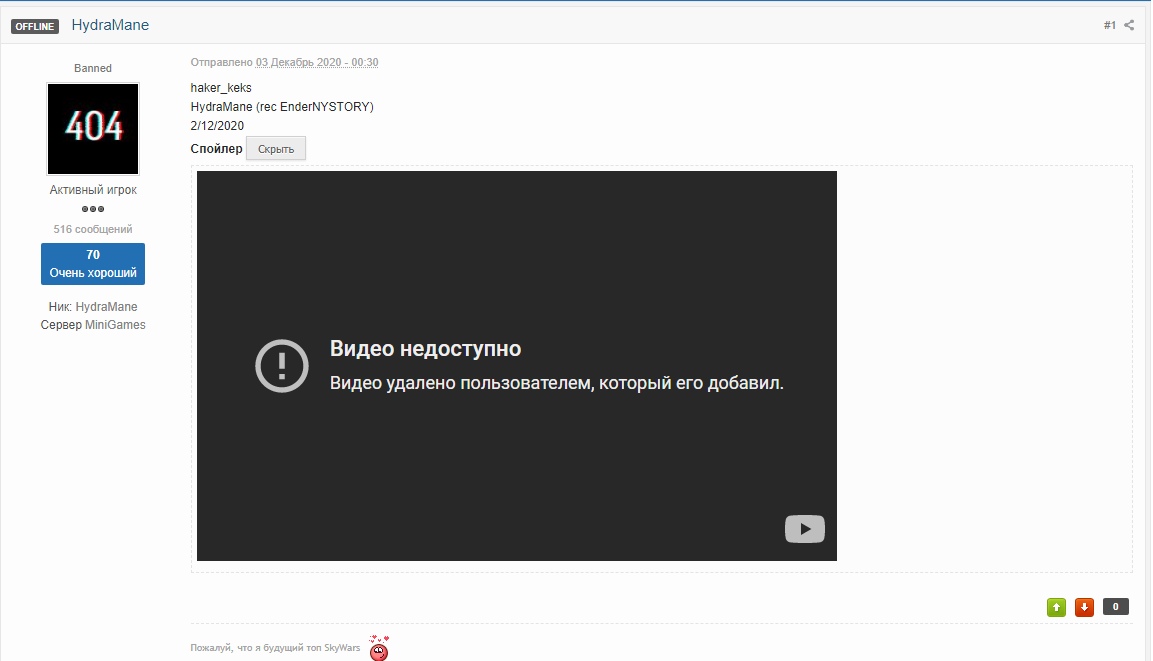Click the red downvote arrow
Viewport: 1153px width, 661px height.
tap(1084, 606)
